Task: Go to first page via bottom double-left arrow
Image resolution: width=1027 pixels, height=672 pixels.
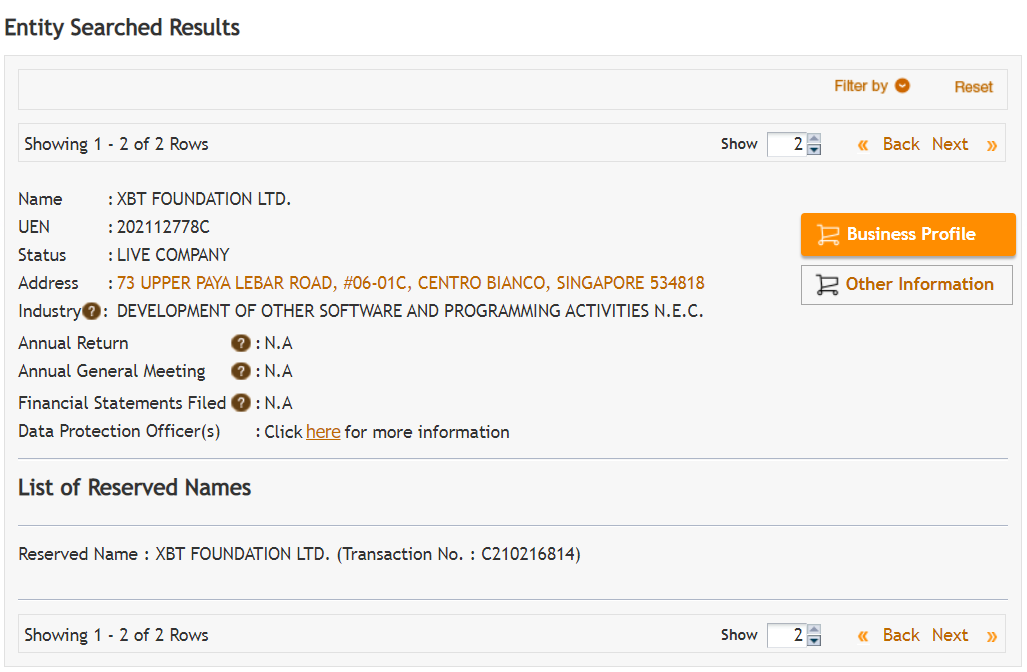Action: pyautogui.click(x=863, y=636)
